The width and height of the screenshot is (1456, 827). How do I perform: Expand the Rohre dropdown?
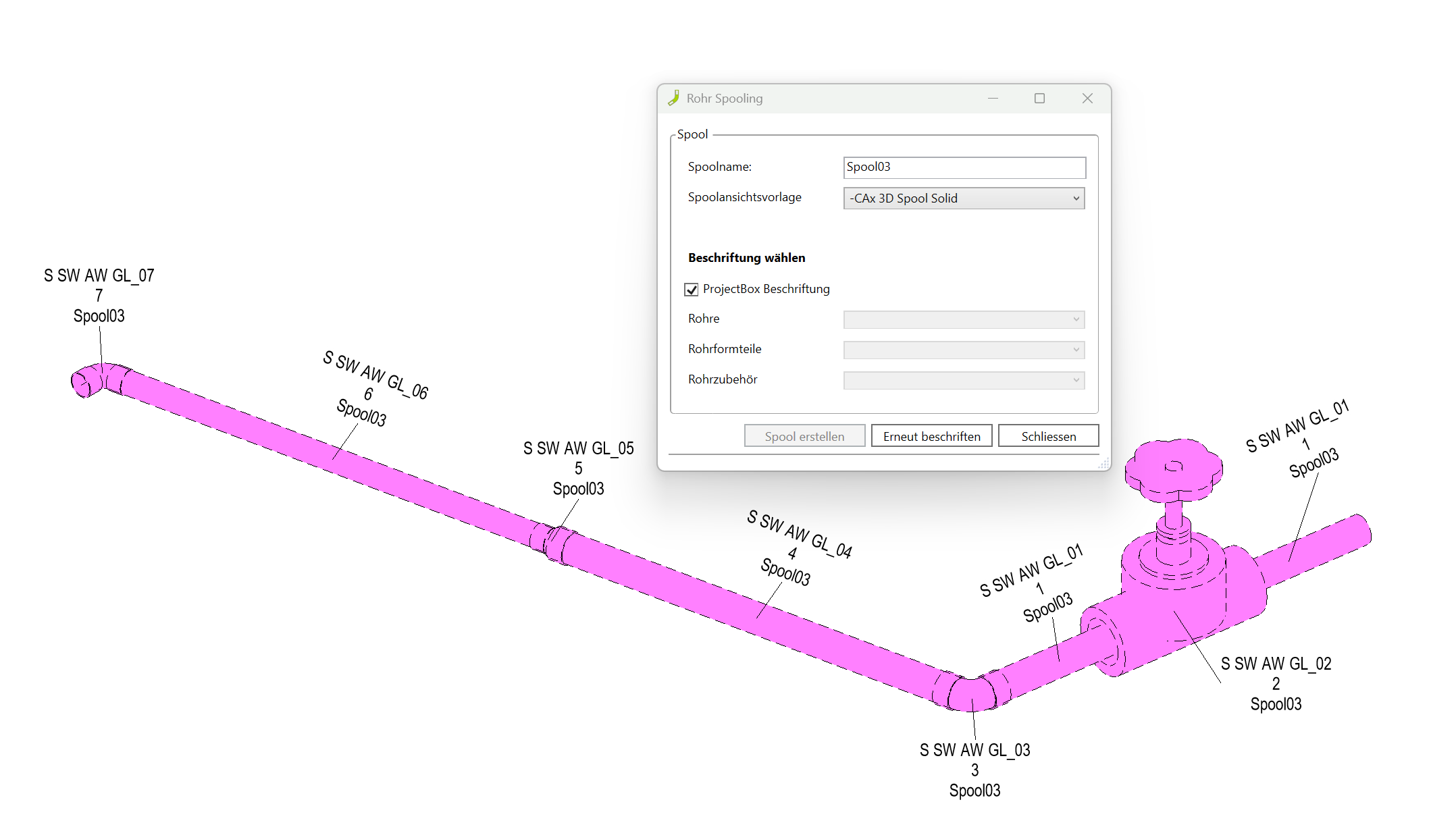point(964,319)
